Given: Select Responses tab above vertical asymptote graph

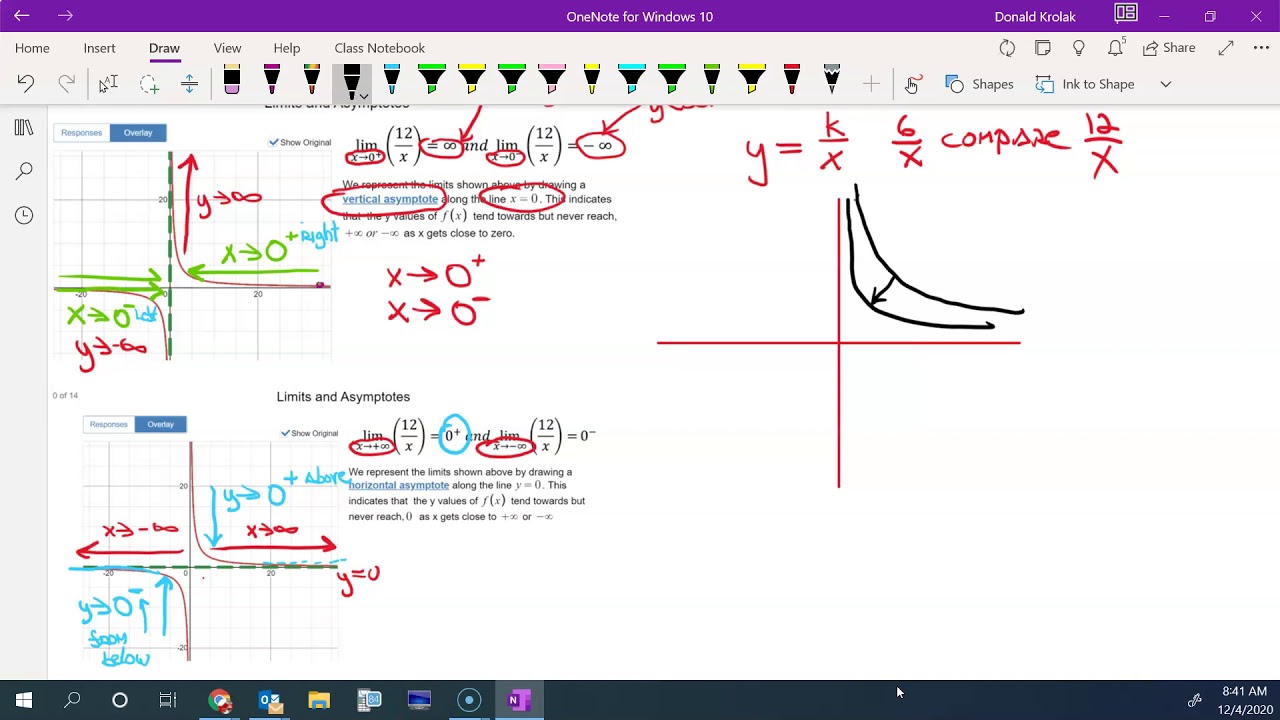Looking at the screenshot, I should [x=82, y=133].
